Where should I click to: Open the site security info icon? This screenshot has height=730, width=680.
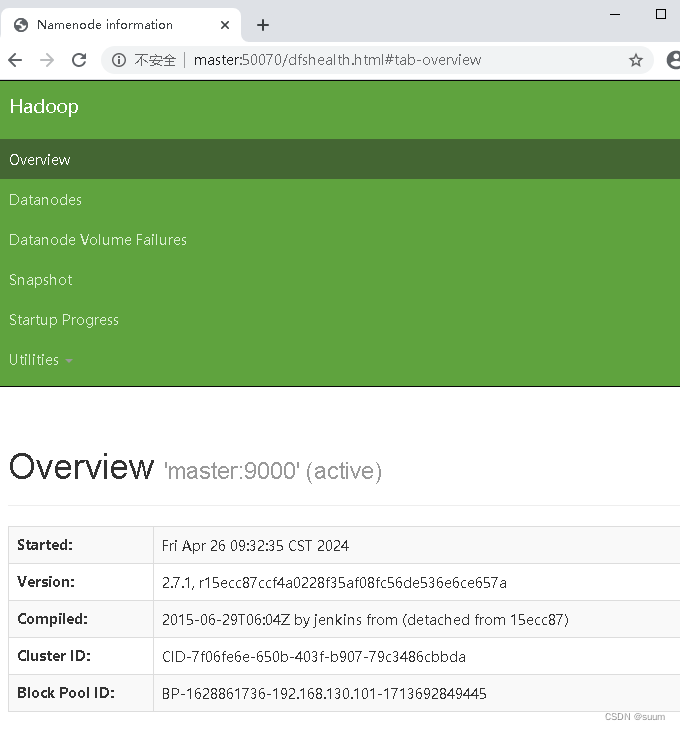(119, 60)
